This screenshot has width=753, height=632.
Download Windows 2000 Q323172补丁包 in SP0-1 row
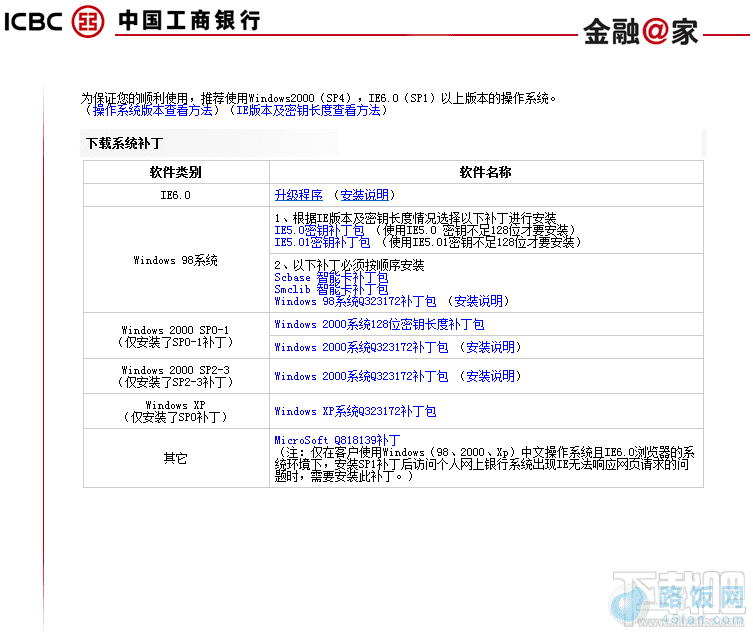[361, 347]
